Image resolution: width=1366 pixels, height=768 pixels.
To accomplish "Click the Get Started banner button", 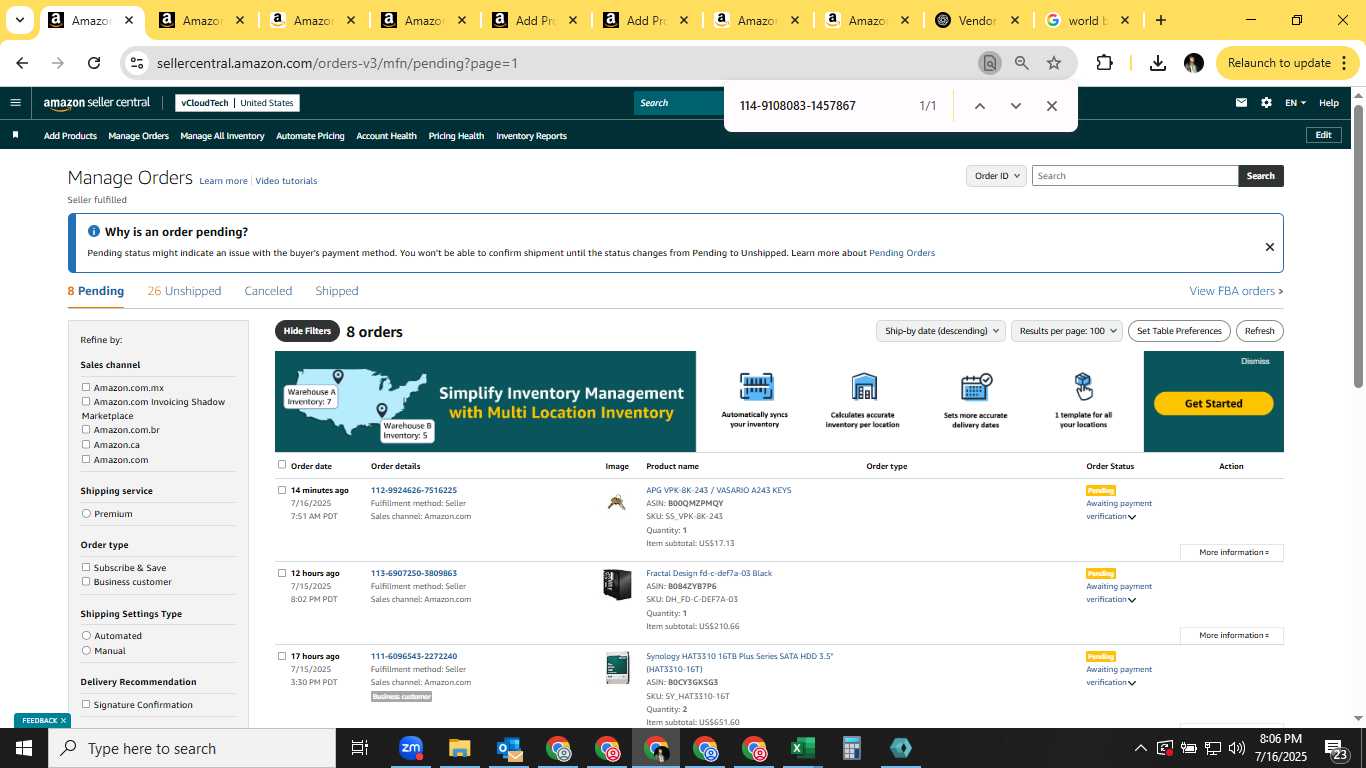I will click(x=1213, y=403).
